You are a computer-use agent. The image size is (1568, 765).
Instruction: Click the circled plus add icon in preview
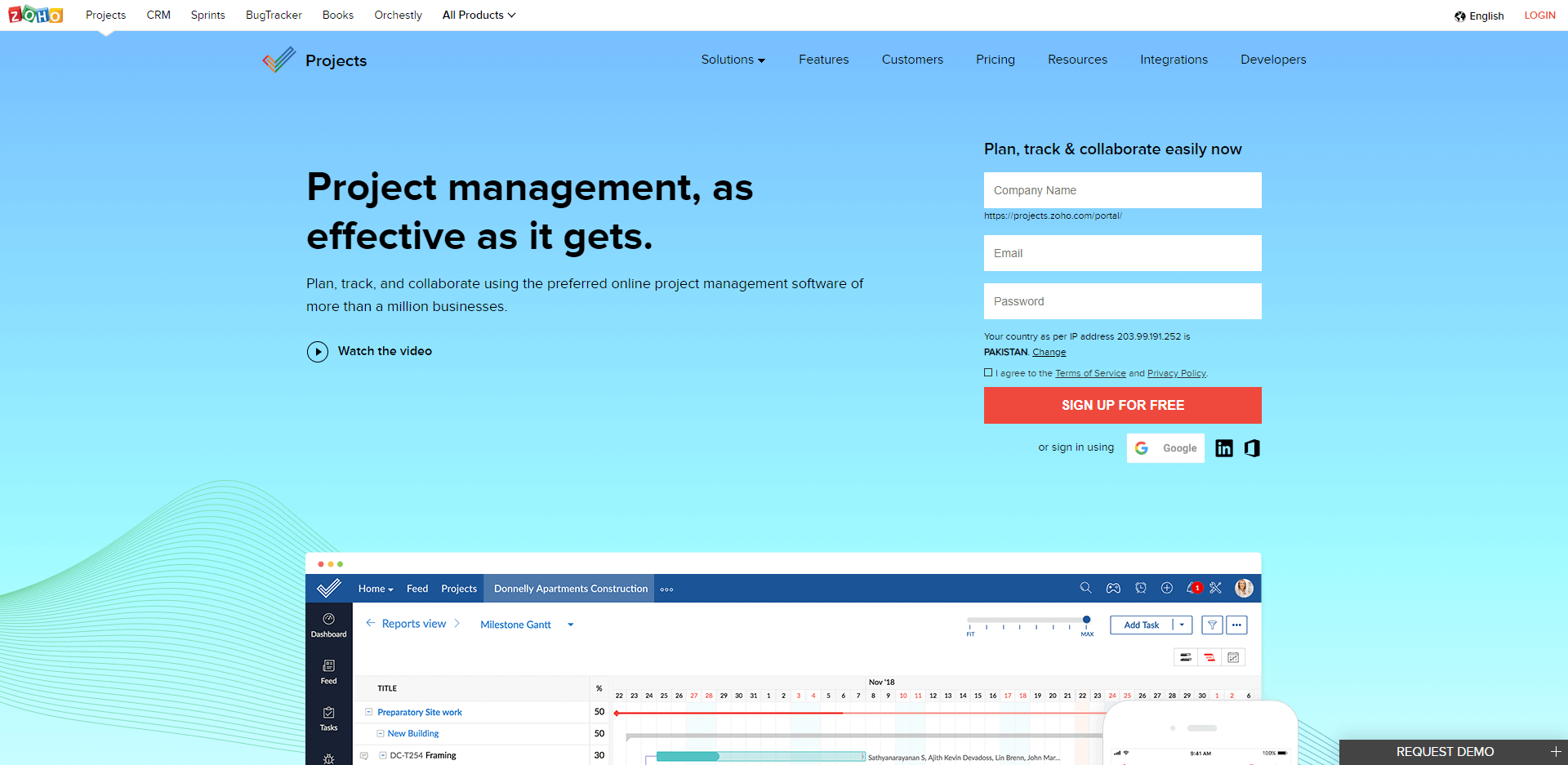tap(1167, 588)
